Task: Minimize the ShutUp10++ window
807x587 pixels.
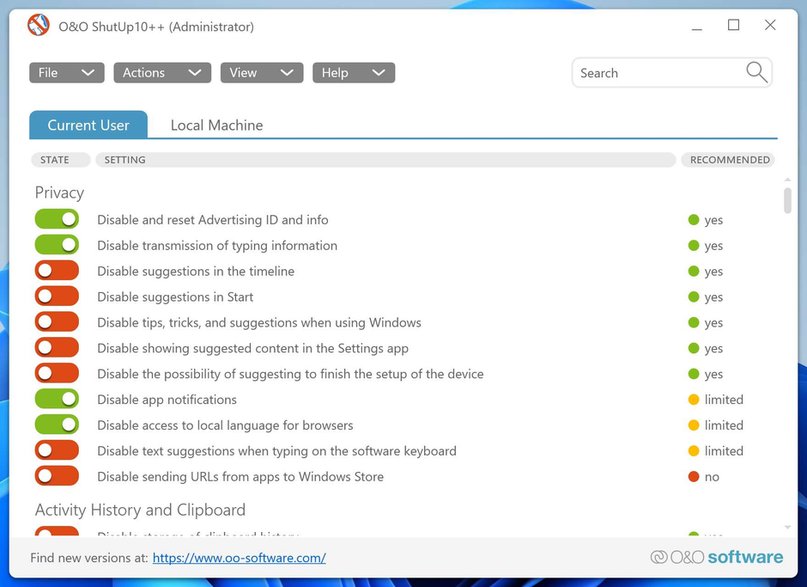Action: pos(697,26)
